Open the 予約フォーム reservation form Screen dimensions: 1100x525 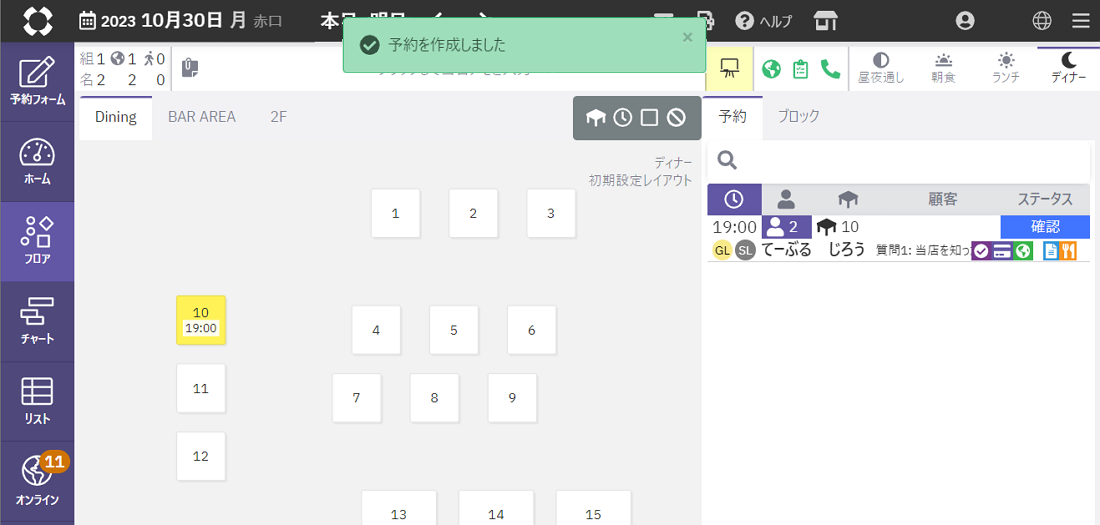(x=37, y=81)
